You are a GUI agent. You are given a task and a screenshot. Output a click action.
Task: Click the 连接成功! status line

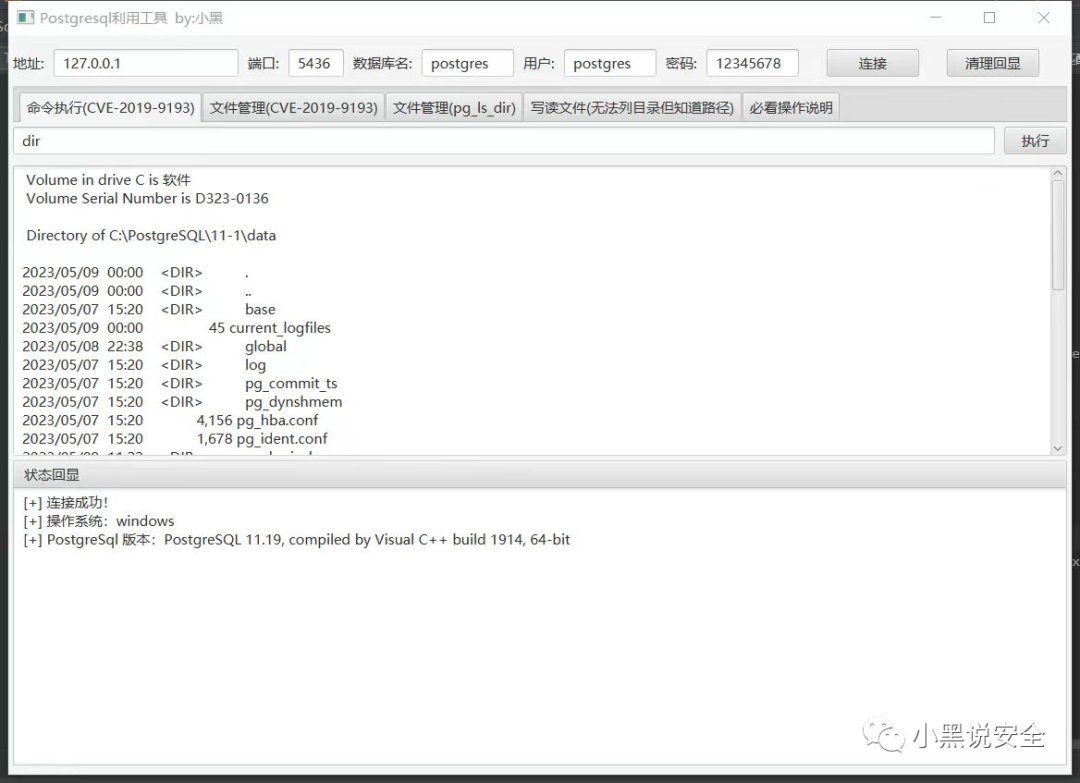tap(65, 503)
